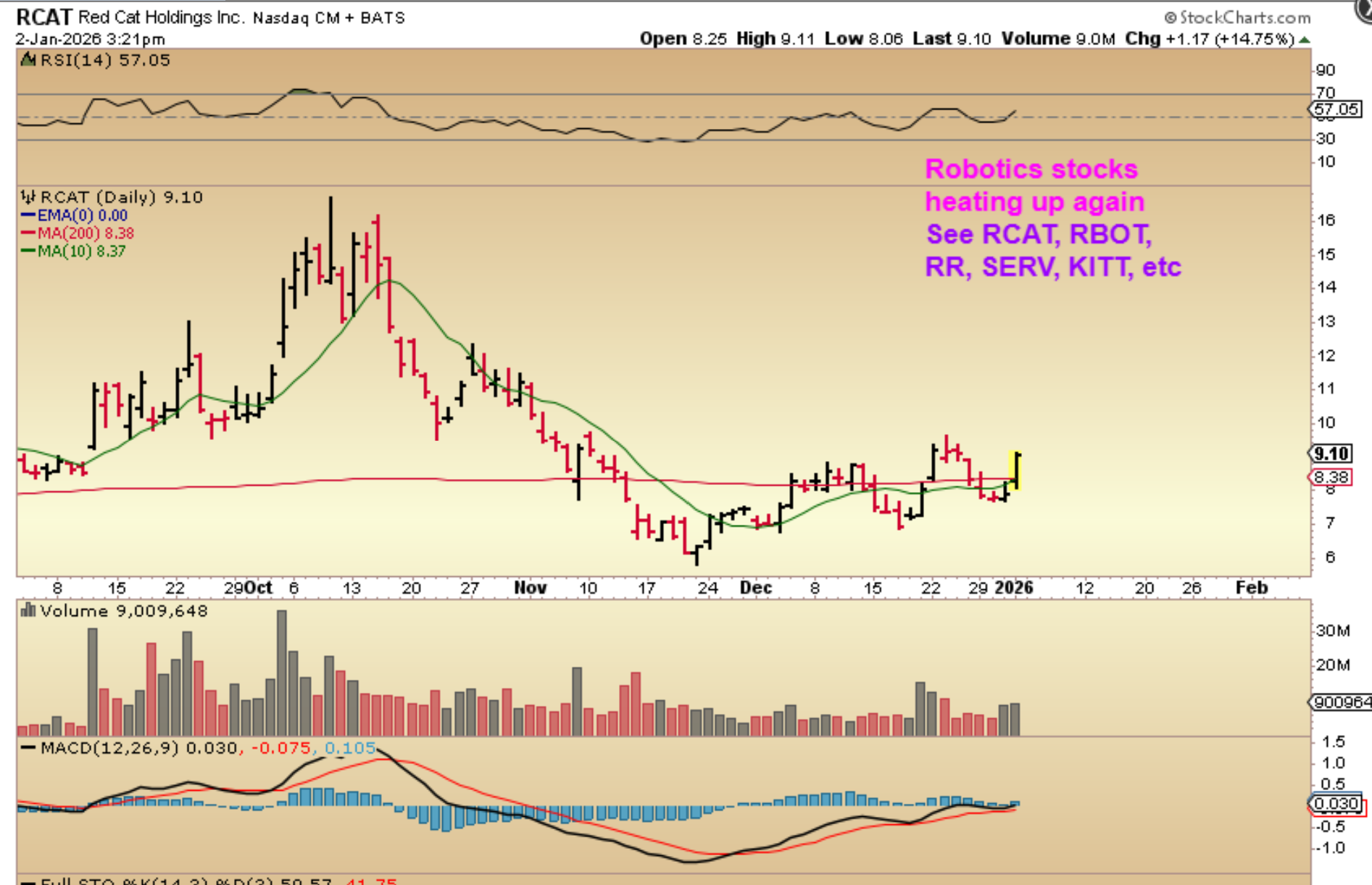Click the 24 date label before Dec
The height and width of the screenshot is (885, 1372).
coord(707,588)
